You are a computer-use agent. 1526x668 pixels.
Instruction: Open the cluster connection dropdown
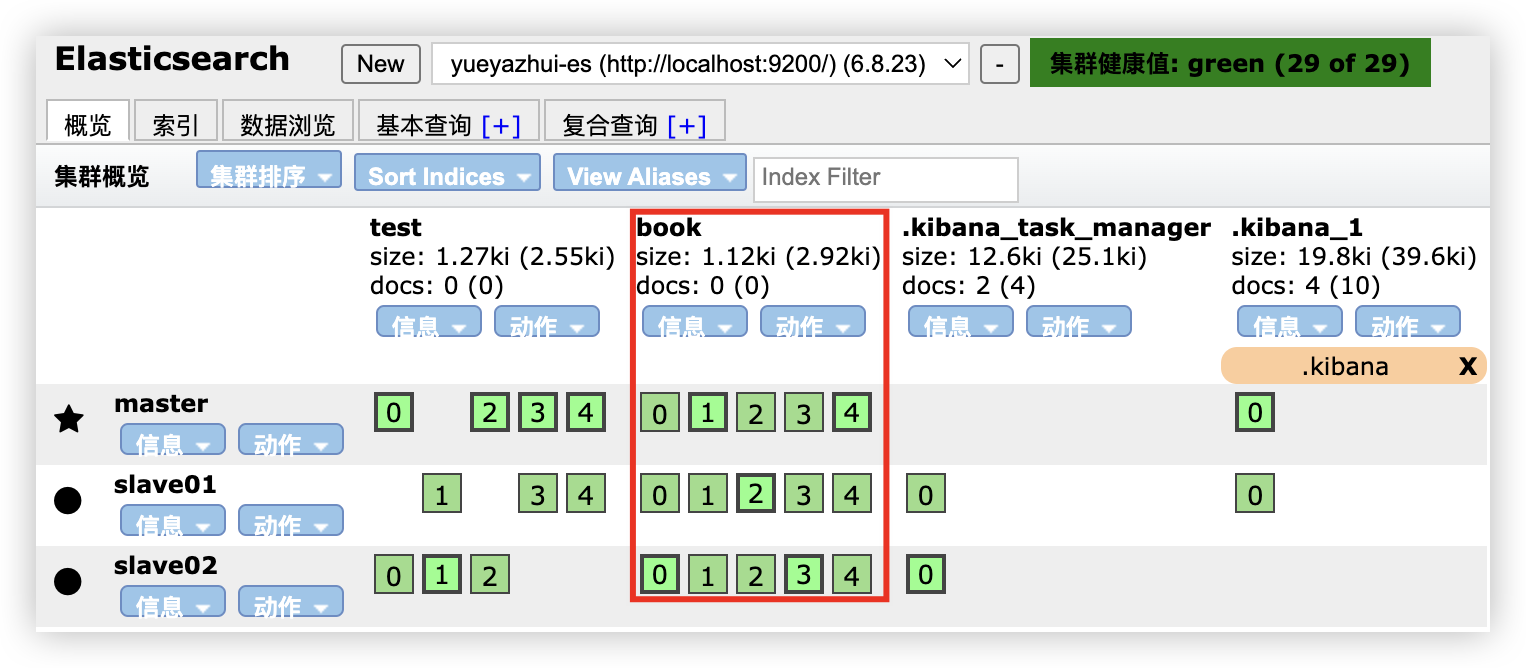(701, 65)
